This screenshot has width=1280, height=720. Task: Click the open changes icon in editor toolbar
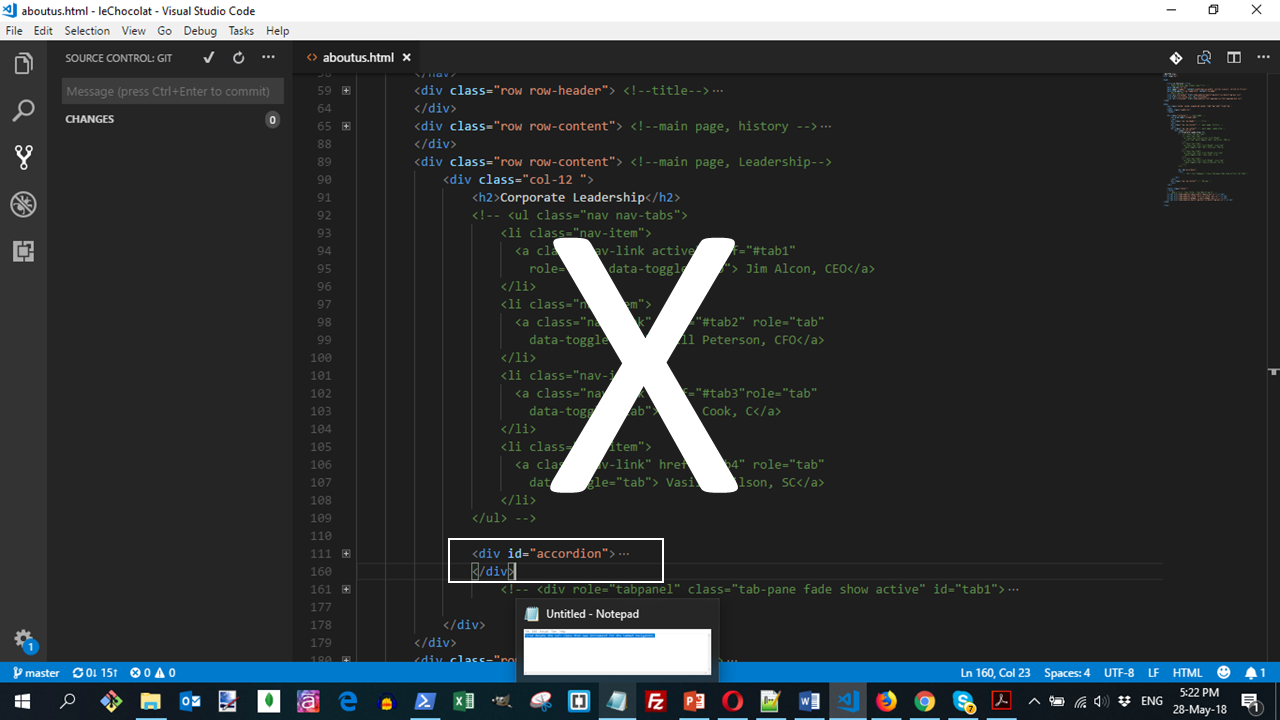pos(1176,58)
